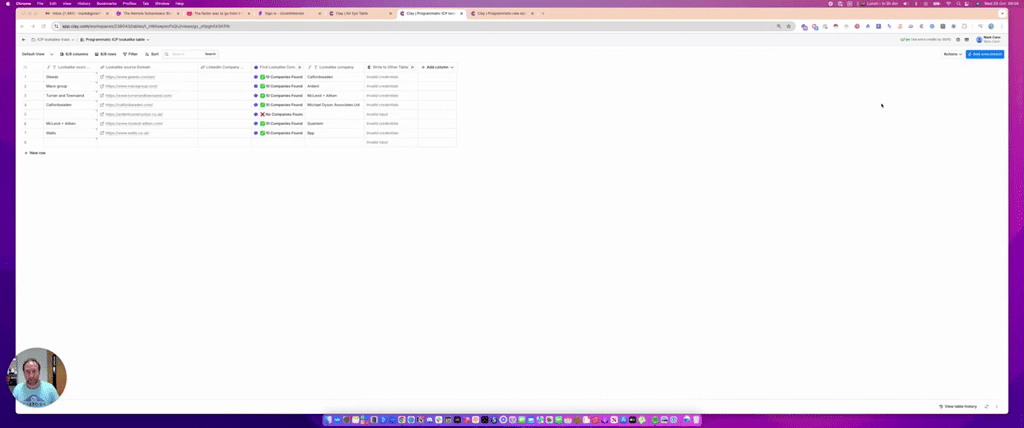Open the Bookmarks menu in the menu bar

coord(104,3)
